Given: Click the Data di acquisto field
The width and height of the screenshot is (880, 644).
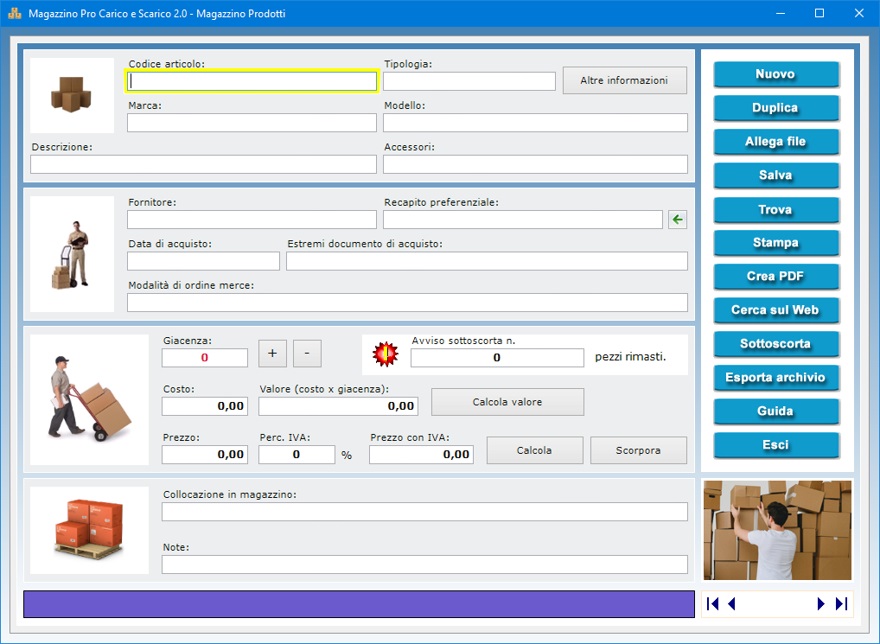Looking at the screenshot, I should tap(203, 261).
